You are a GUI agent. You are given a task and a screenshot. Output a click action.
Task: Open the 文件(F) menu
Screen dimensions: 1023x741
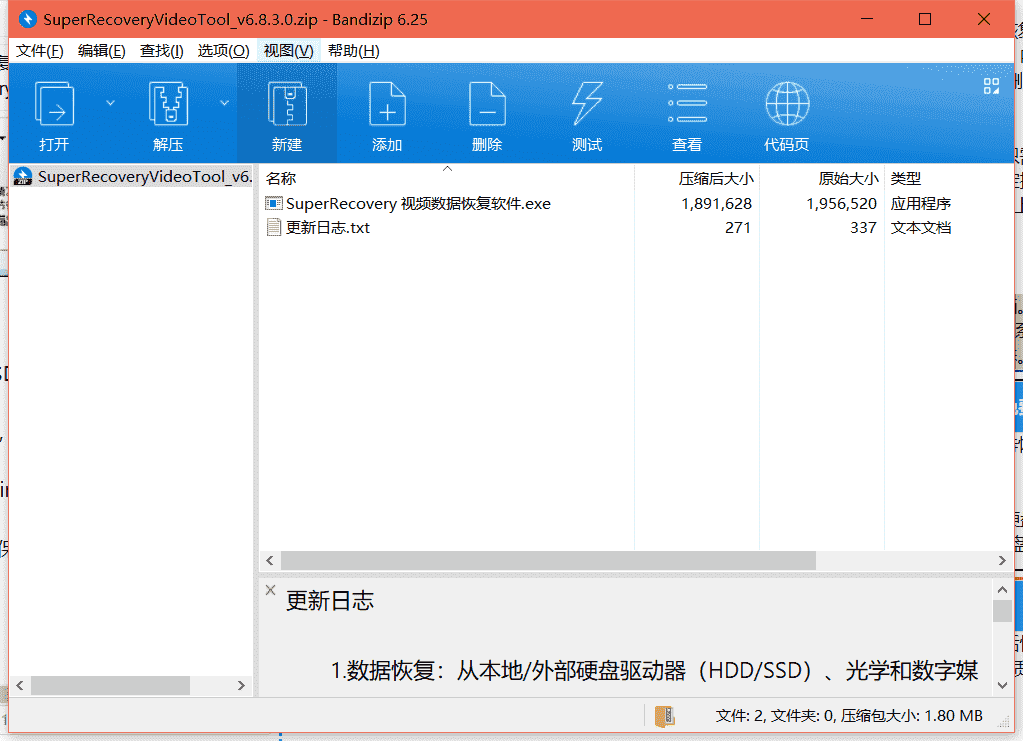39,51
